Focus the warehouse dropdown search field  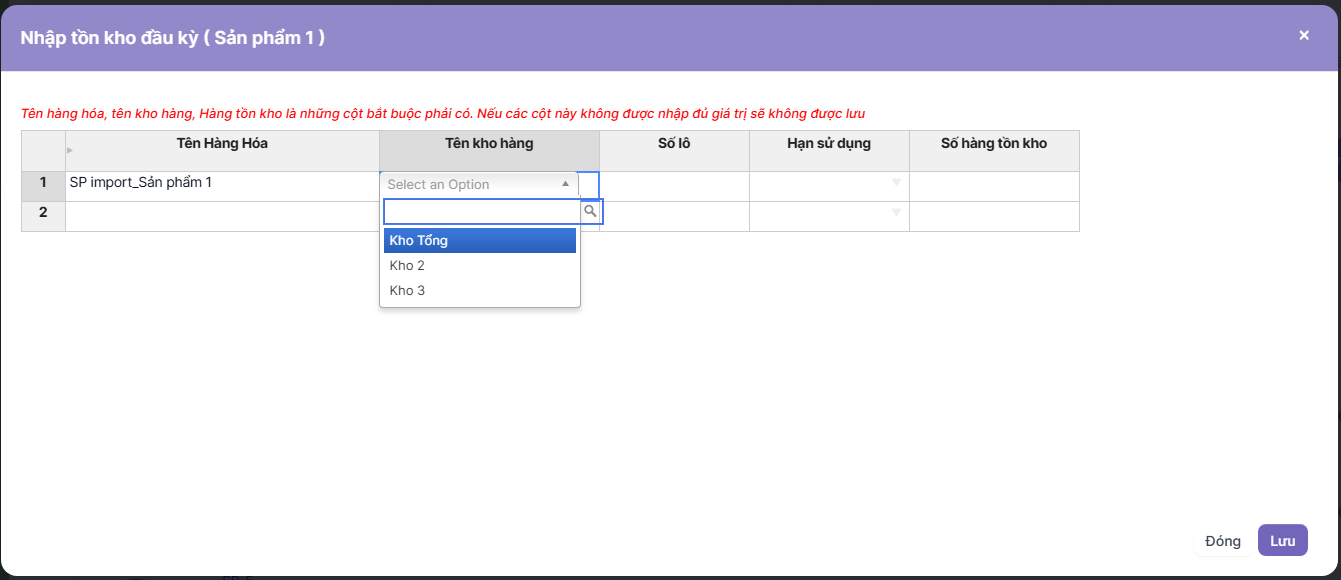click(x=481, y=211)
